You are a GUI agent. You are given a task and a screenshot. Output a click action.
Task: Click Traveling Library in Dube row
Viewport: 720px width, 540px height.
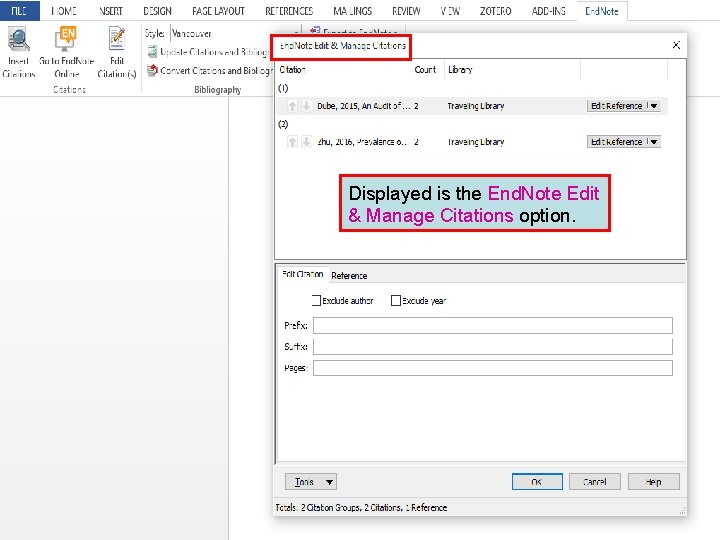(476, 106)
